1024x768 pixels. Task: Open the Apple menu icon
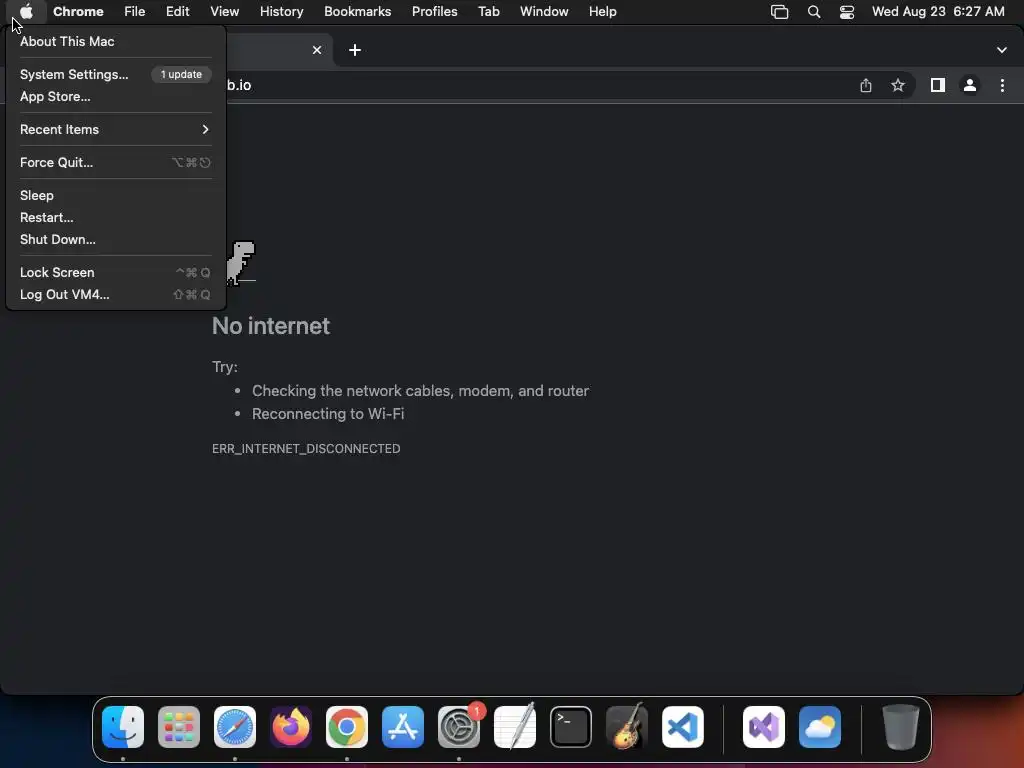point(26,12)
